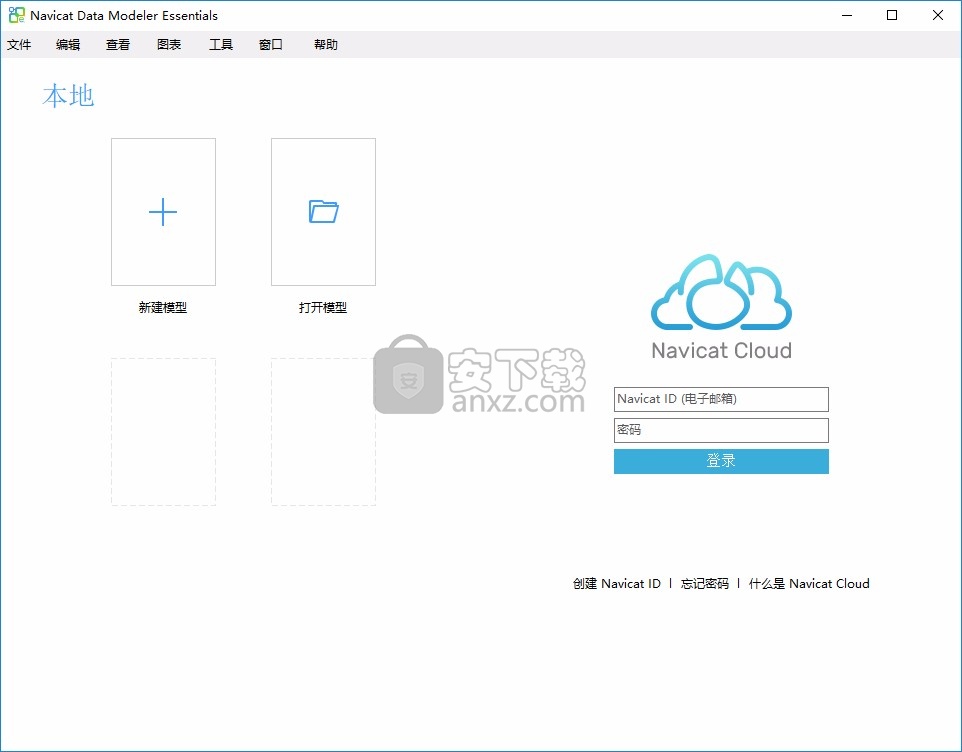Close the Navicat Data Modeler window
Image resolution: width=962 pixels, height=752 pixels.
coord(938,15)
